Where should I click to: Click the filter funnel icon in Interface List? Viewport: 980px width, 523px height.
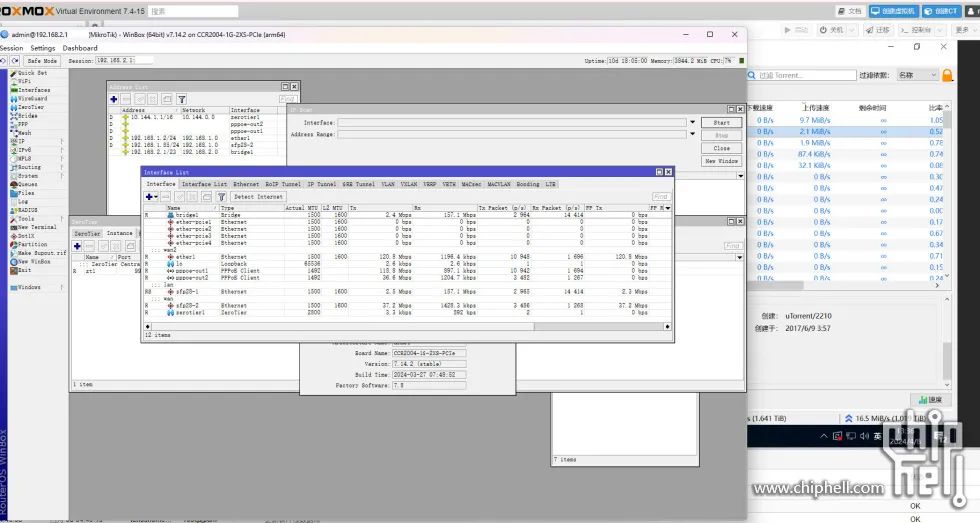pyautogui.click(x=221, y=197)
